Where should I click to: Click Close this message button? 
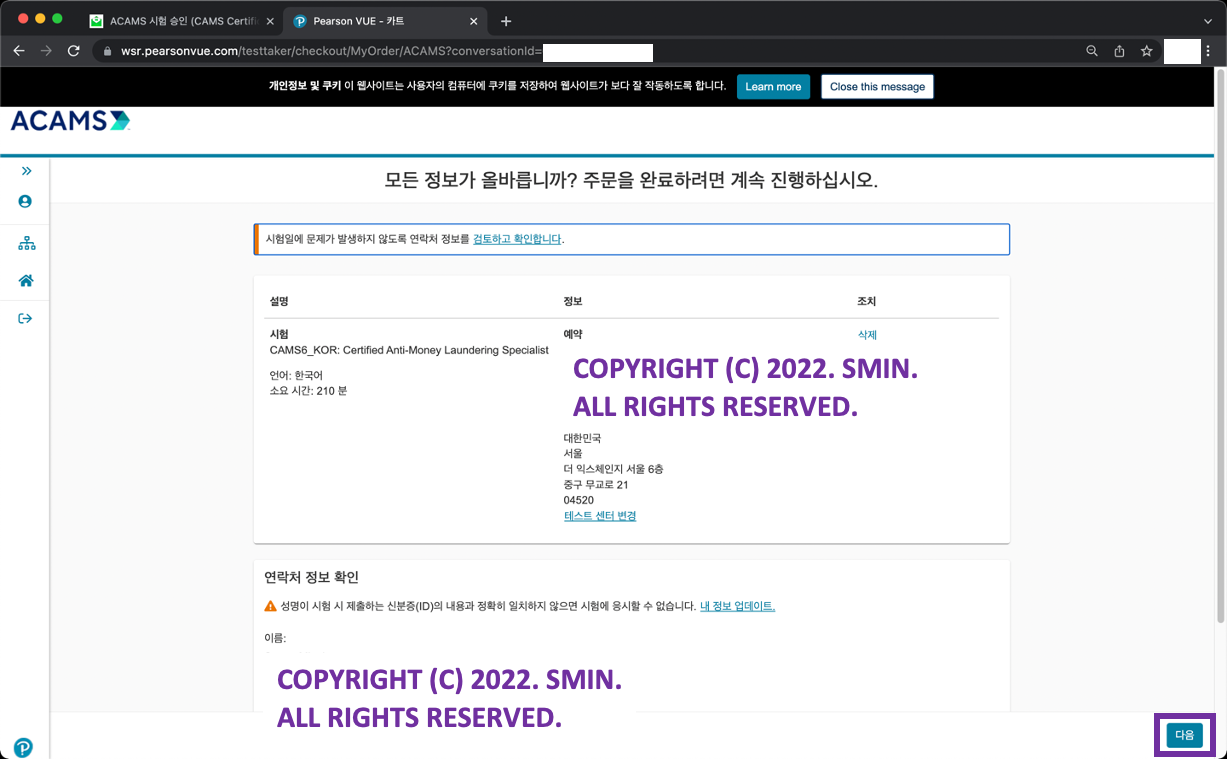point(877,87)
